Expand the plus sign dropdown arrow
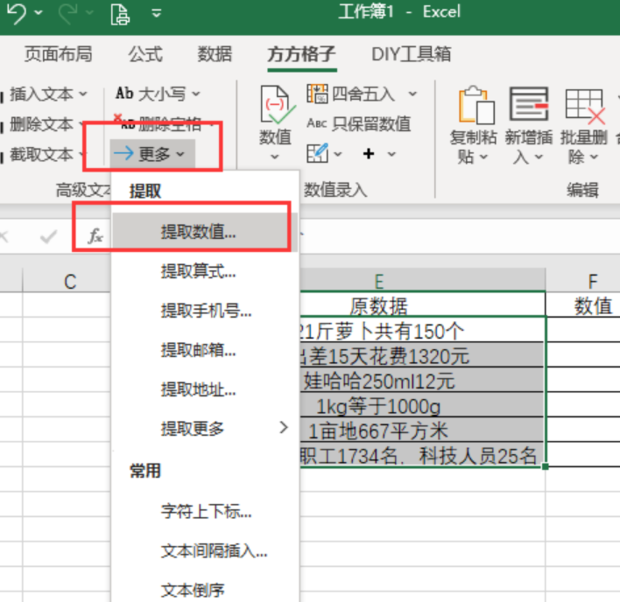 [x=391, y=154]
